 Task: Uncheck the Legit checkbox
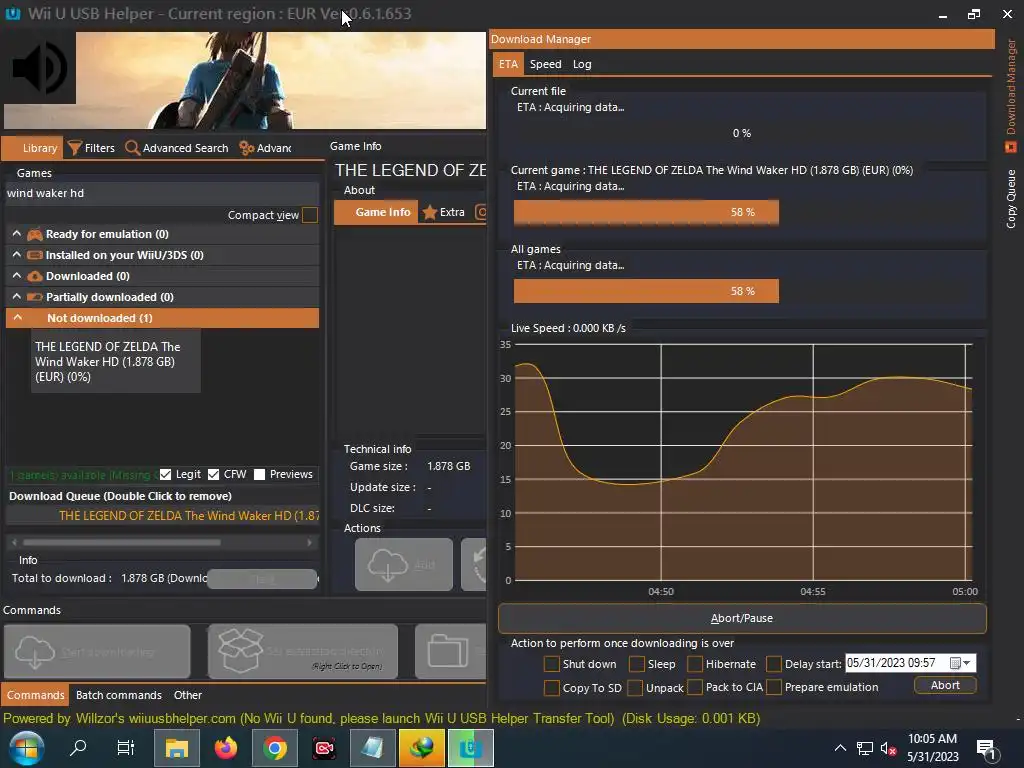pyautogui.click(x=165, y=474)
